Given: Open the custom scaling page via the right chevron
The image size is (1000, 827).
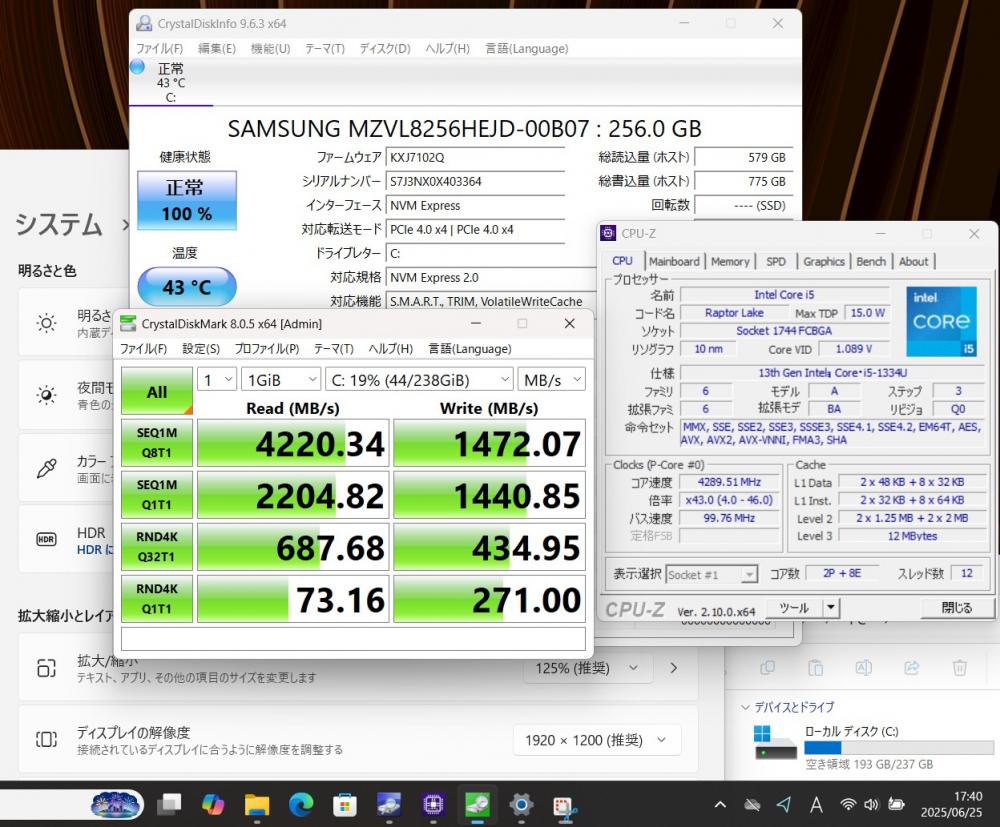Looking at the screenshot, I should click(674, 668).
